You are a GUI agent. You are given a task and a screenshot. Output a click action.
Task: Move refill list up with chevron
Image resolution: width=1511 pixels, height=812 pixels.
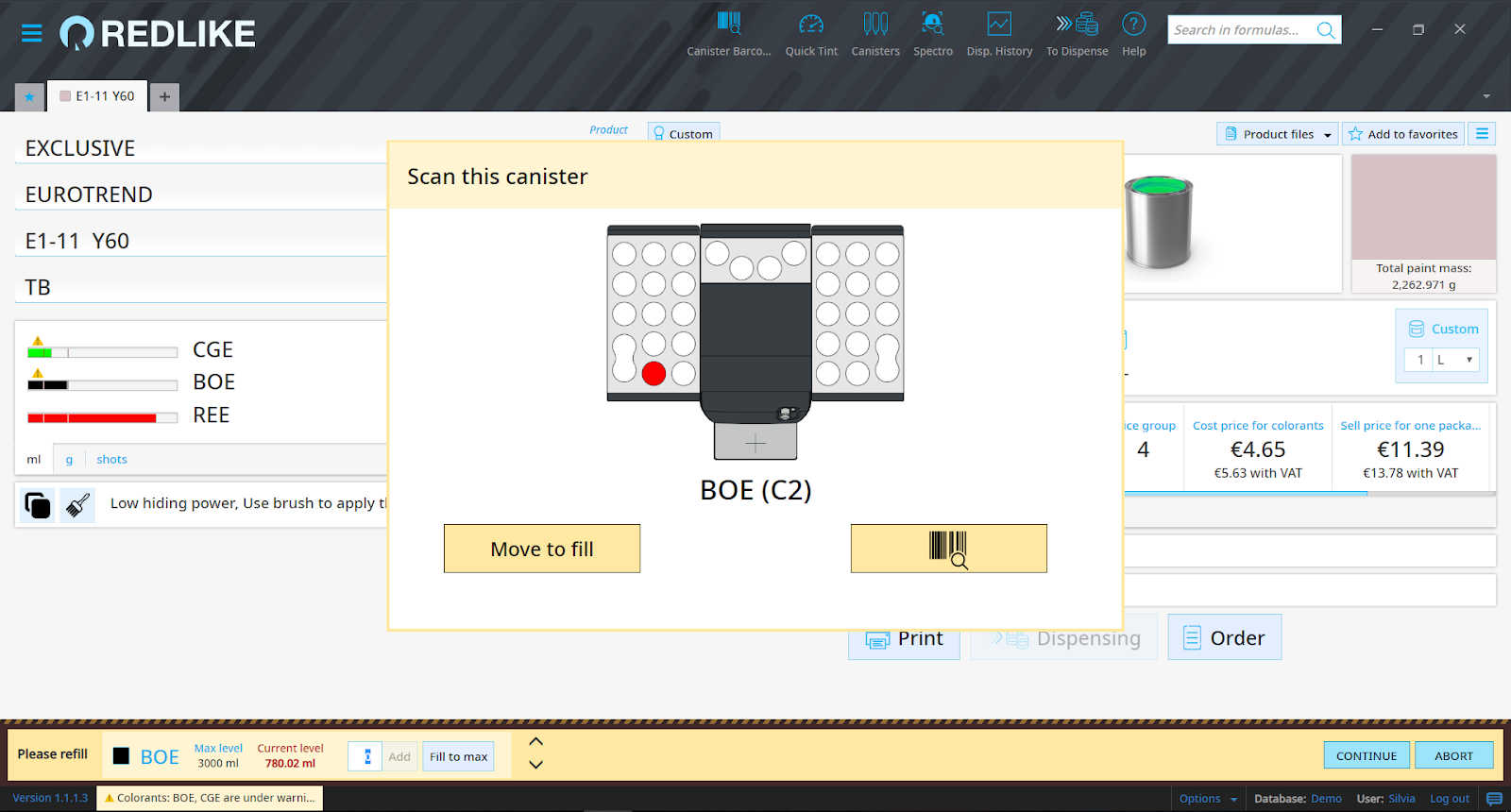(535, 742)
